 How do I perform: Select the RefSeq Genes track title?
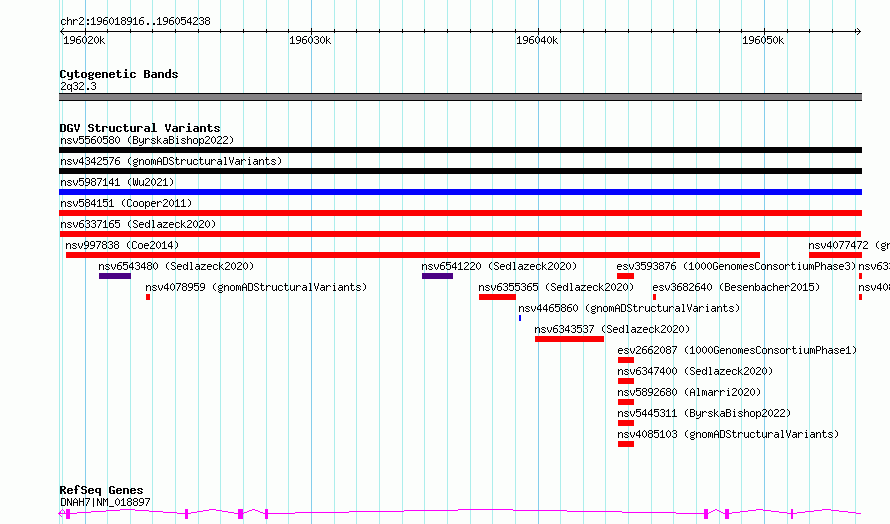[x=101, y=490]
